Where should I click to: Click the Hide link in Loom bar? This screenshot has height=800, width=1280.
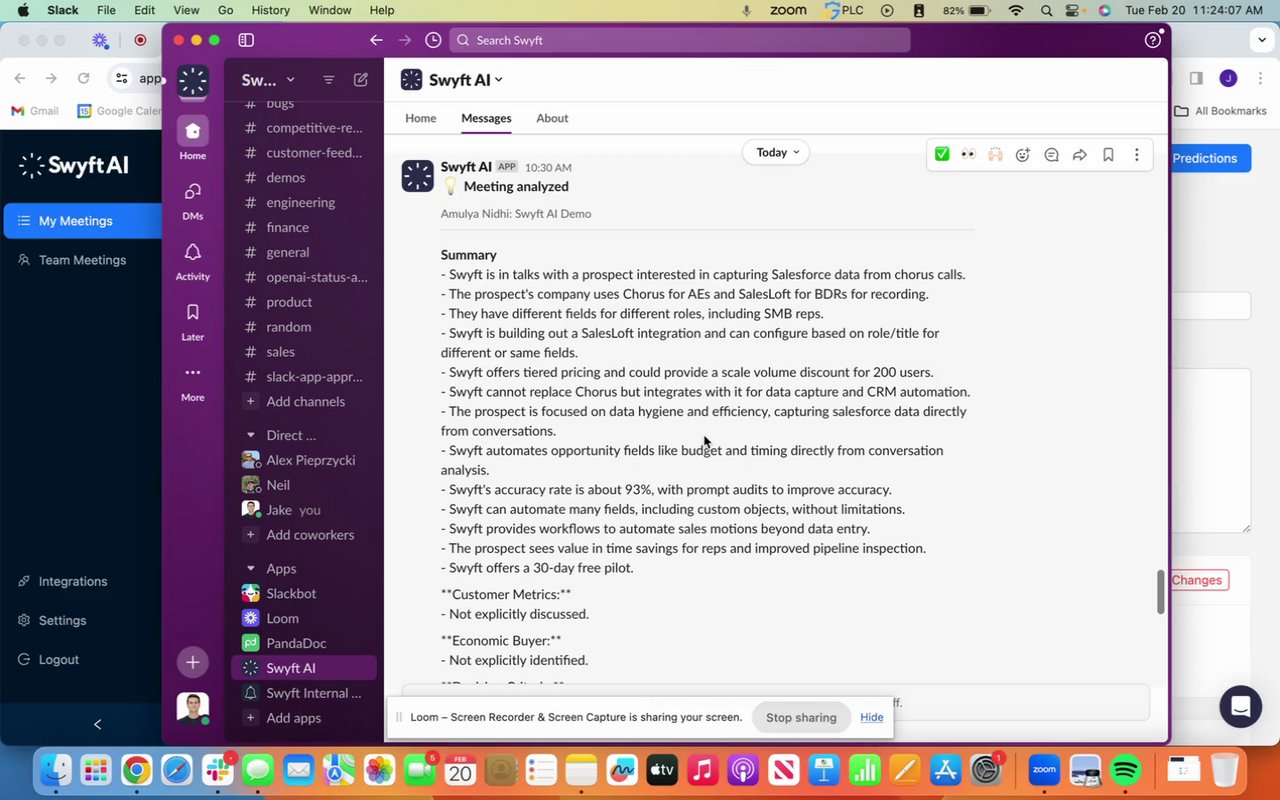(872, 718)
